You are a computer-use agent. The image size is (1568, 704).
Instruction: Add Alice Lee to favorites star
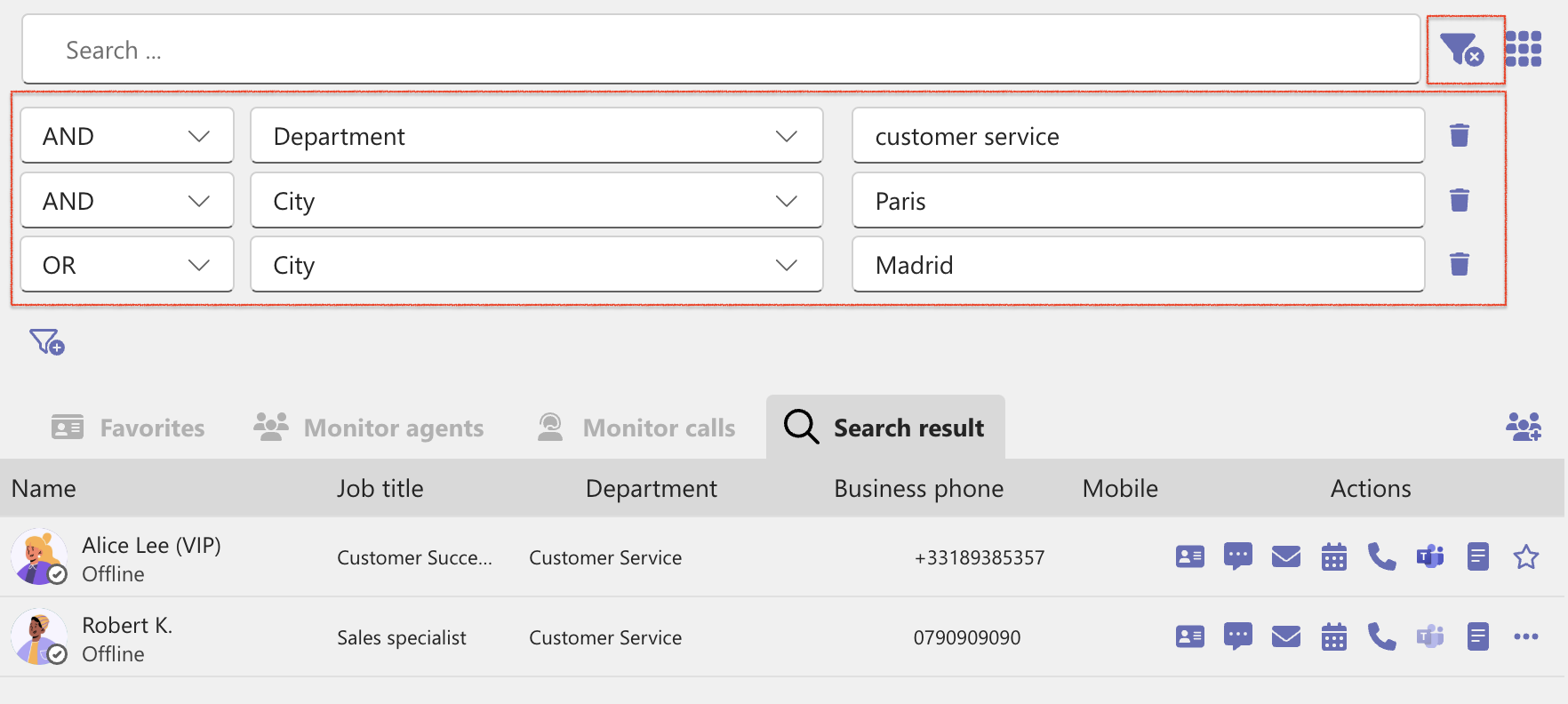1526,557
